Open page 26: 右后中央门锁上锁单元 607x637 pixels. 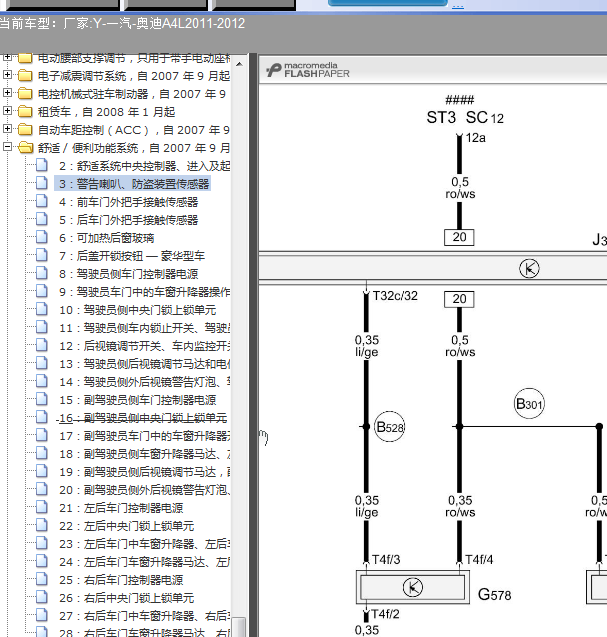[x=126, y=598]
